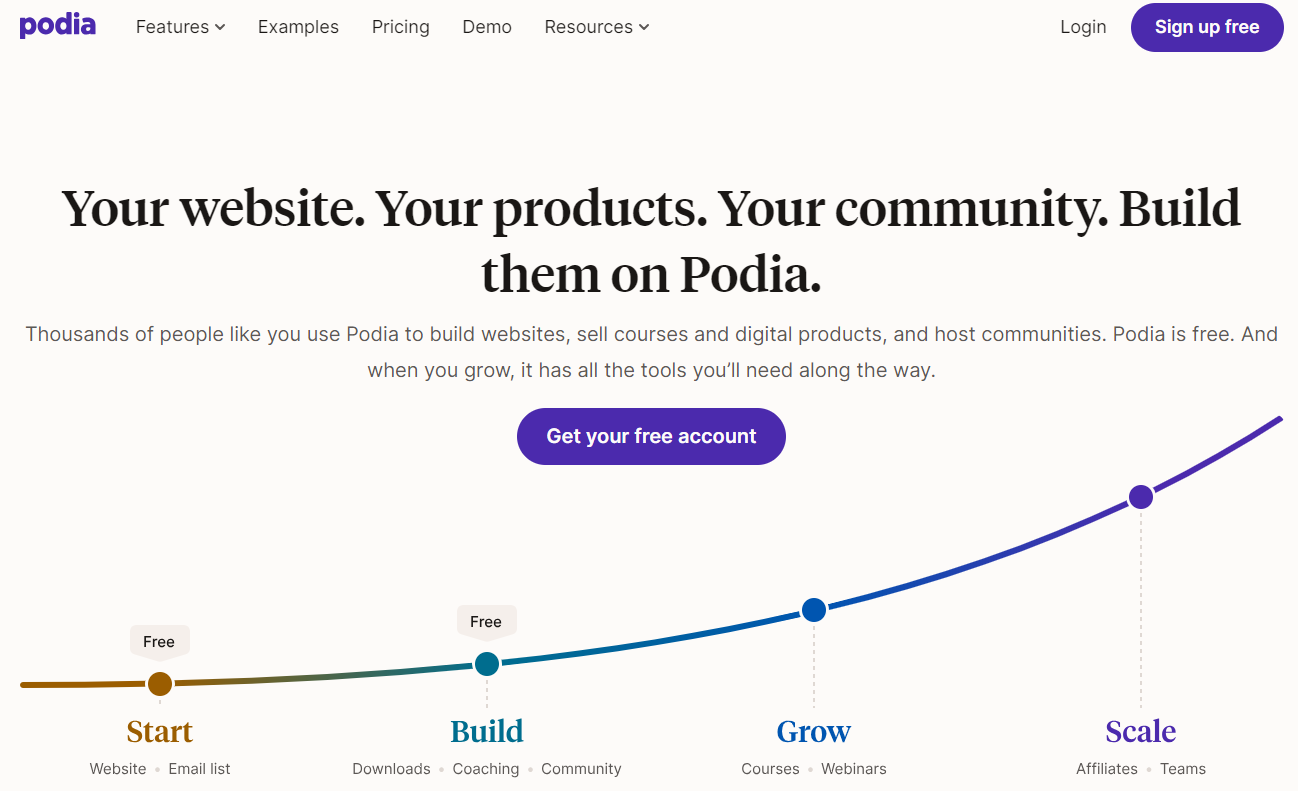Select the teal Build dot on curve

487,663
